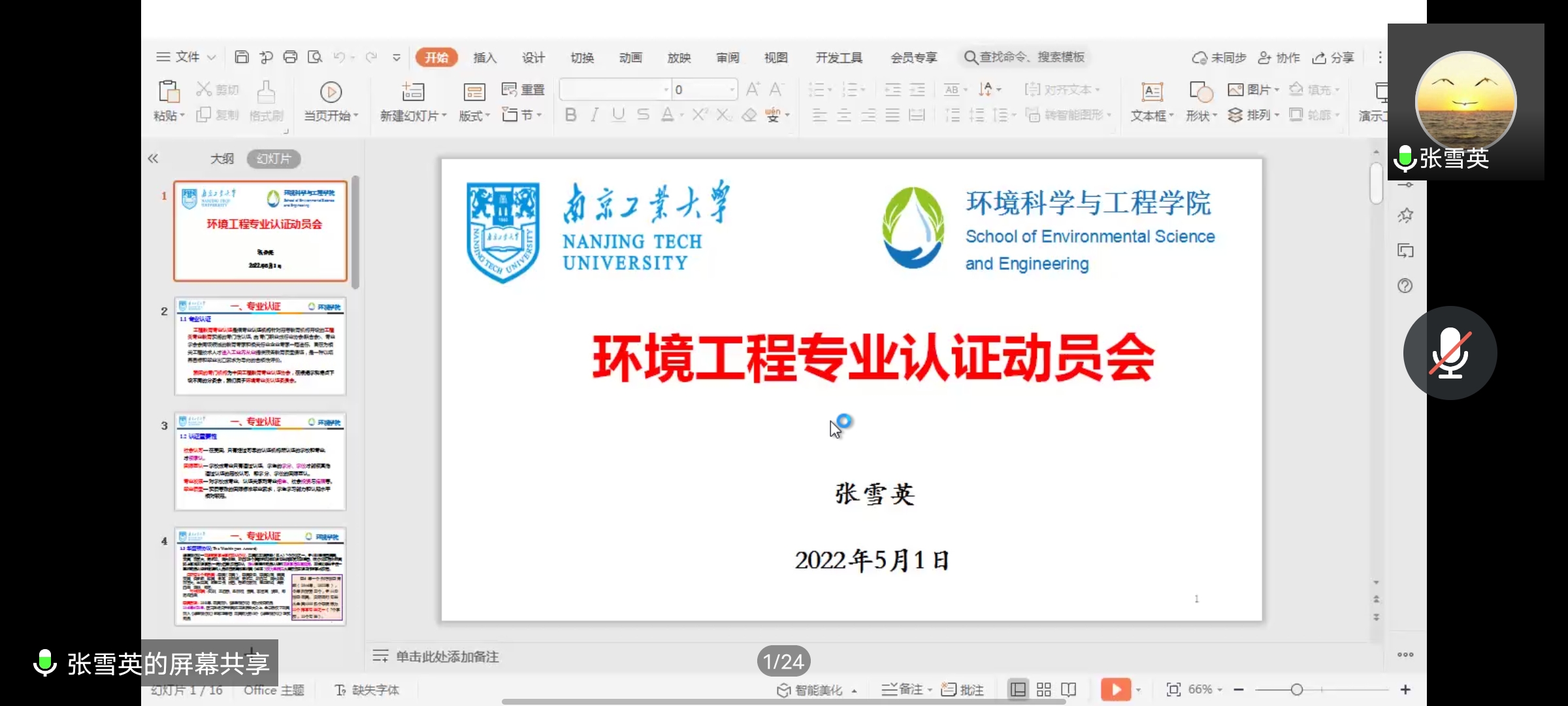Click the Print icon in top toolbar
Image resolution: width=1568 pixels, height=706 pixels.
click(290, 58)
